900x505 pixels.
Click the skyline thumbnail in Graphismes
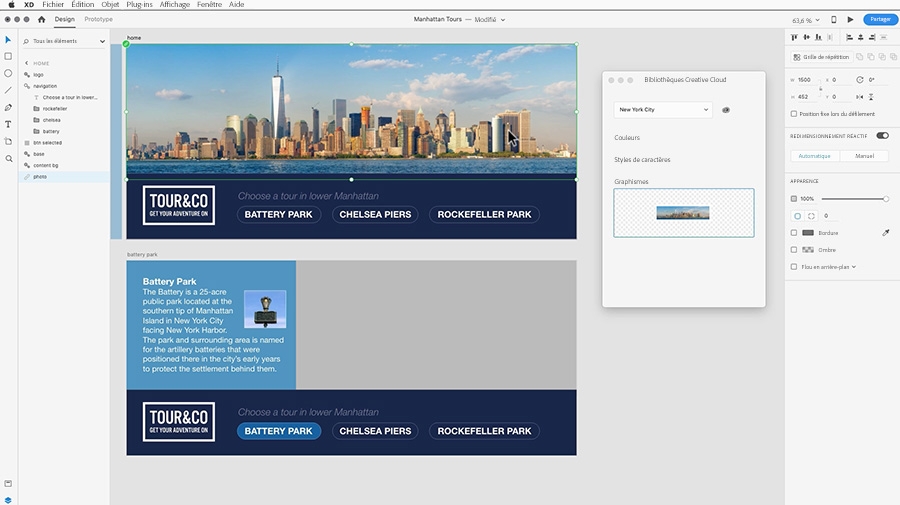click(682, 213)
